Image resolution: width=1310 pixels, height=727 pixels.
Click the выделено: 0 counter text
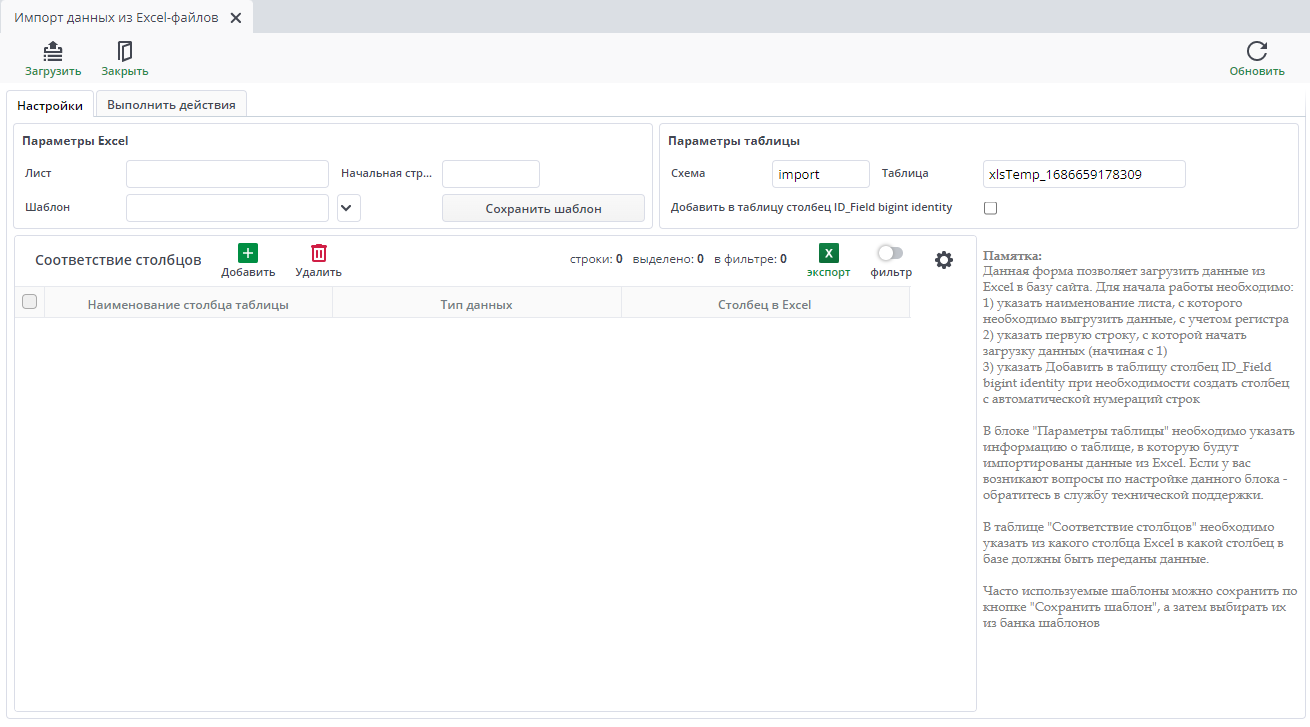[x=668, y=259]
